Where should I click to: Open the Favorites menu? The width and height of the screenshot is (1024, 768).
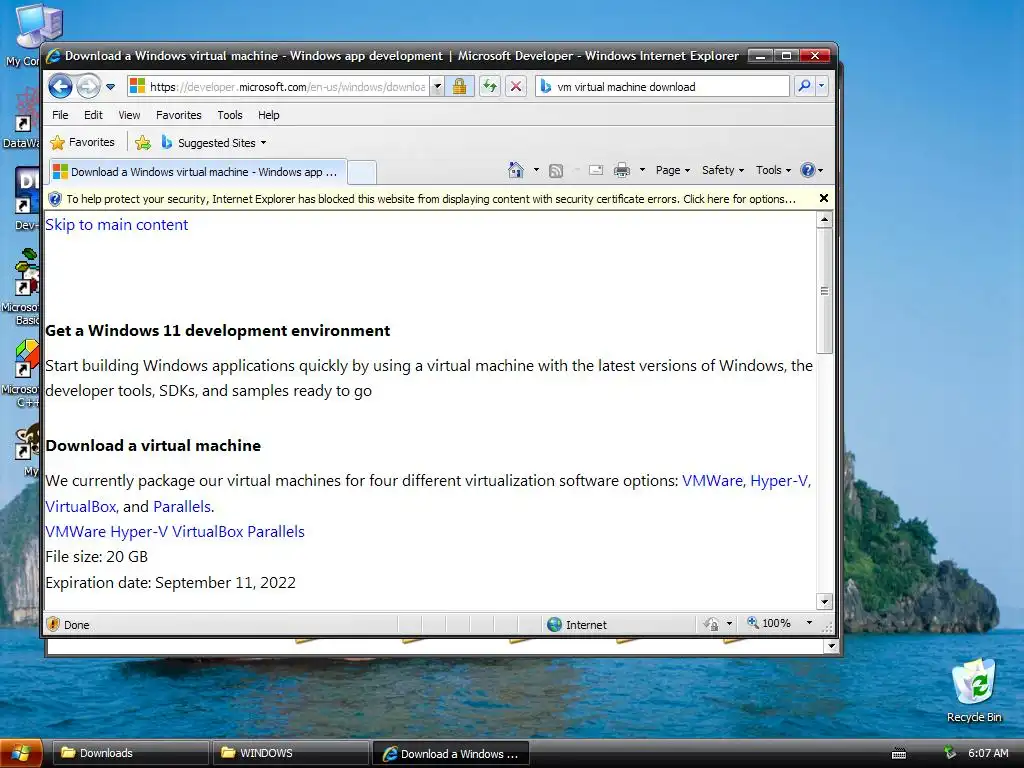pyautogui.click(x=178, y=115)
